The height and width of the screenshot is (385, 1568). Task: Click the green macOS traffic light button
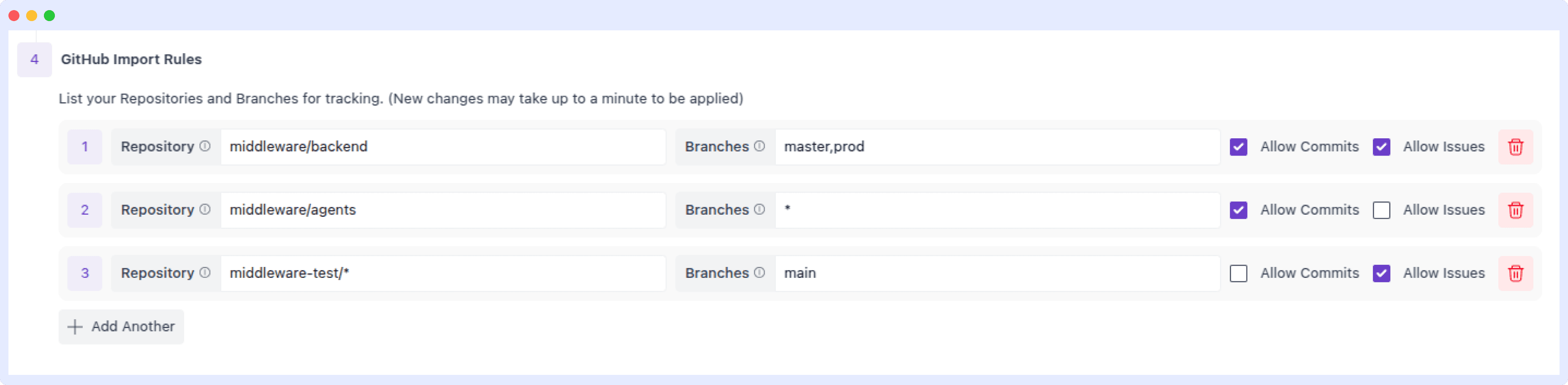pos(50,15)
